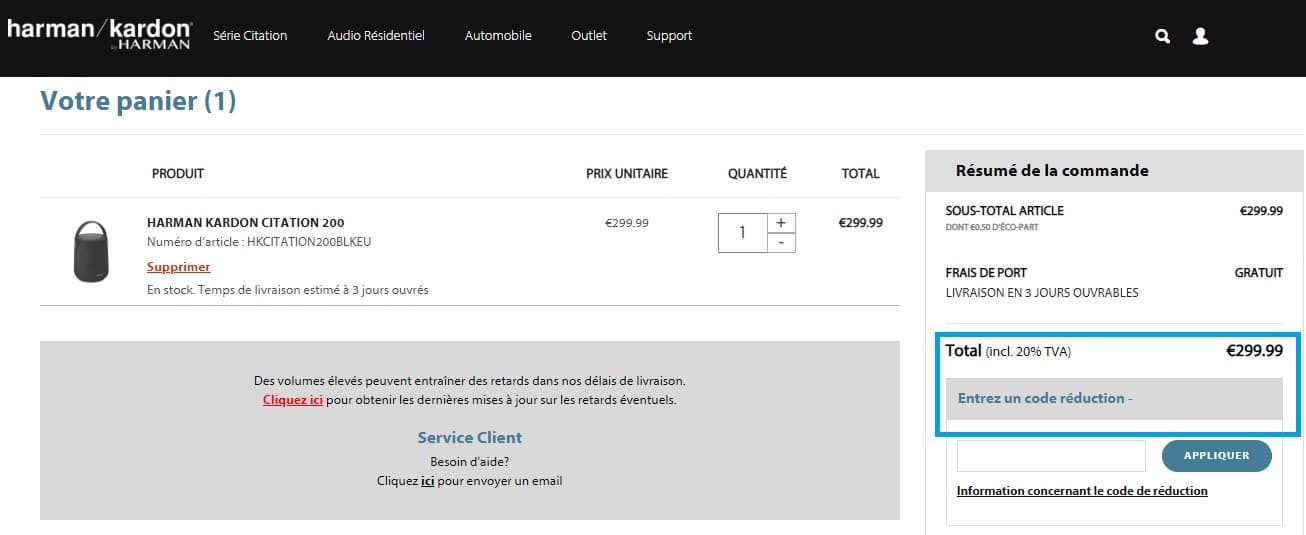Go to Outlet section
1306x535 pixels.
click(589, 36)
